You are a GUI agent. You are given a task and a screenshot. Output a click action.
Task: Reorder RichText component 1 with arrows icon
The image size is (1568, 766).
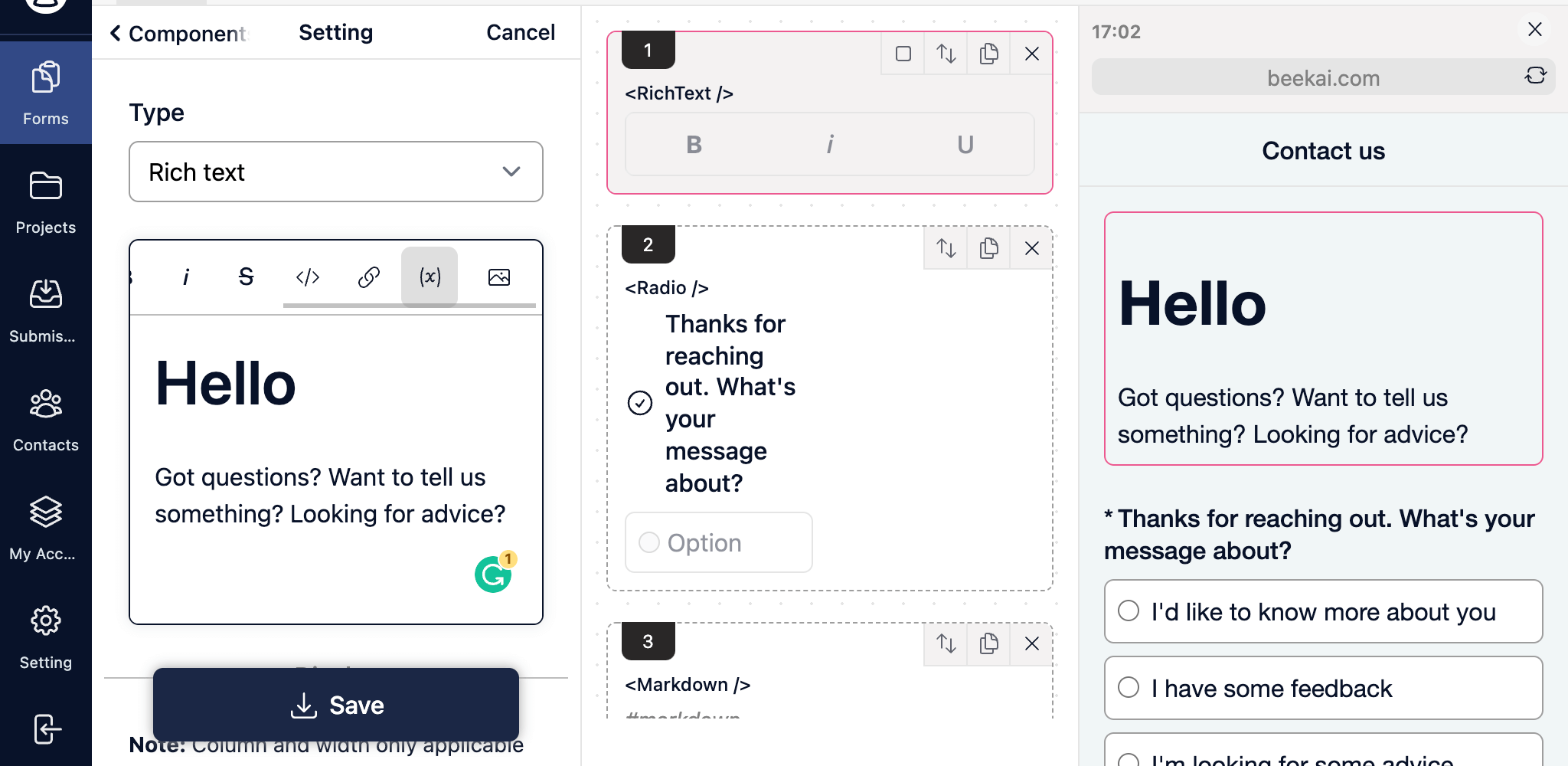point(946,54)
